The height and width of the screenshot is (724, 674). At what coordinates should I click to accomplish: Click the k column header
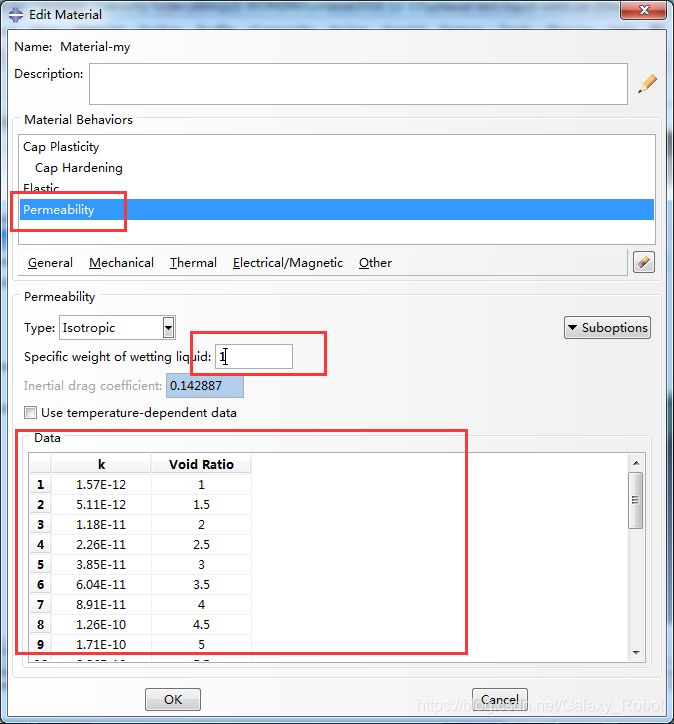click(x=101, y=464)
